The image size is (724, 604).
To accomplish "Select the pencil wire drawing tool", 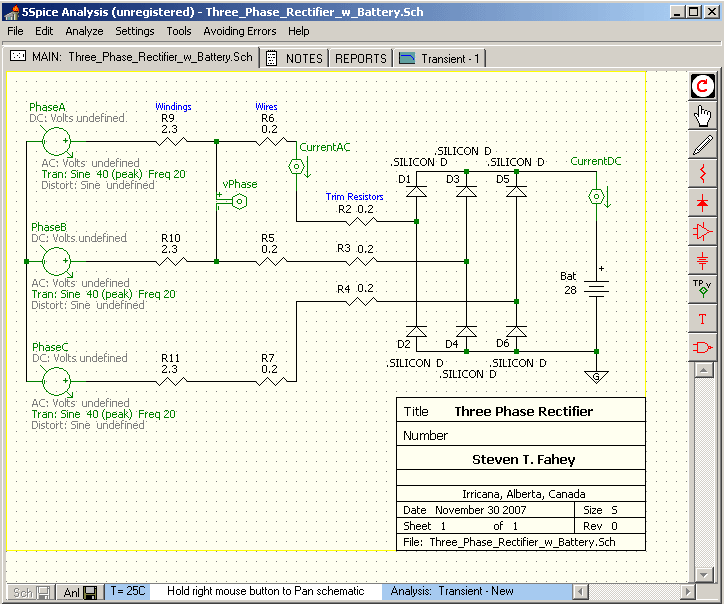I will click(x=704, y=145).
